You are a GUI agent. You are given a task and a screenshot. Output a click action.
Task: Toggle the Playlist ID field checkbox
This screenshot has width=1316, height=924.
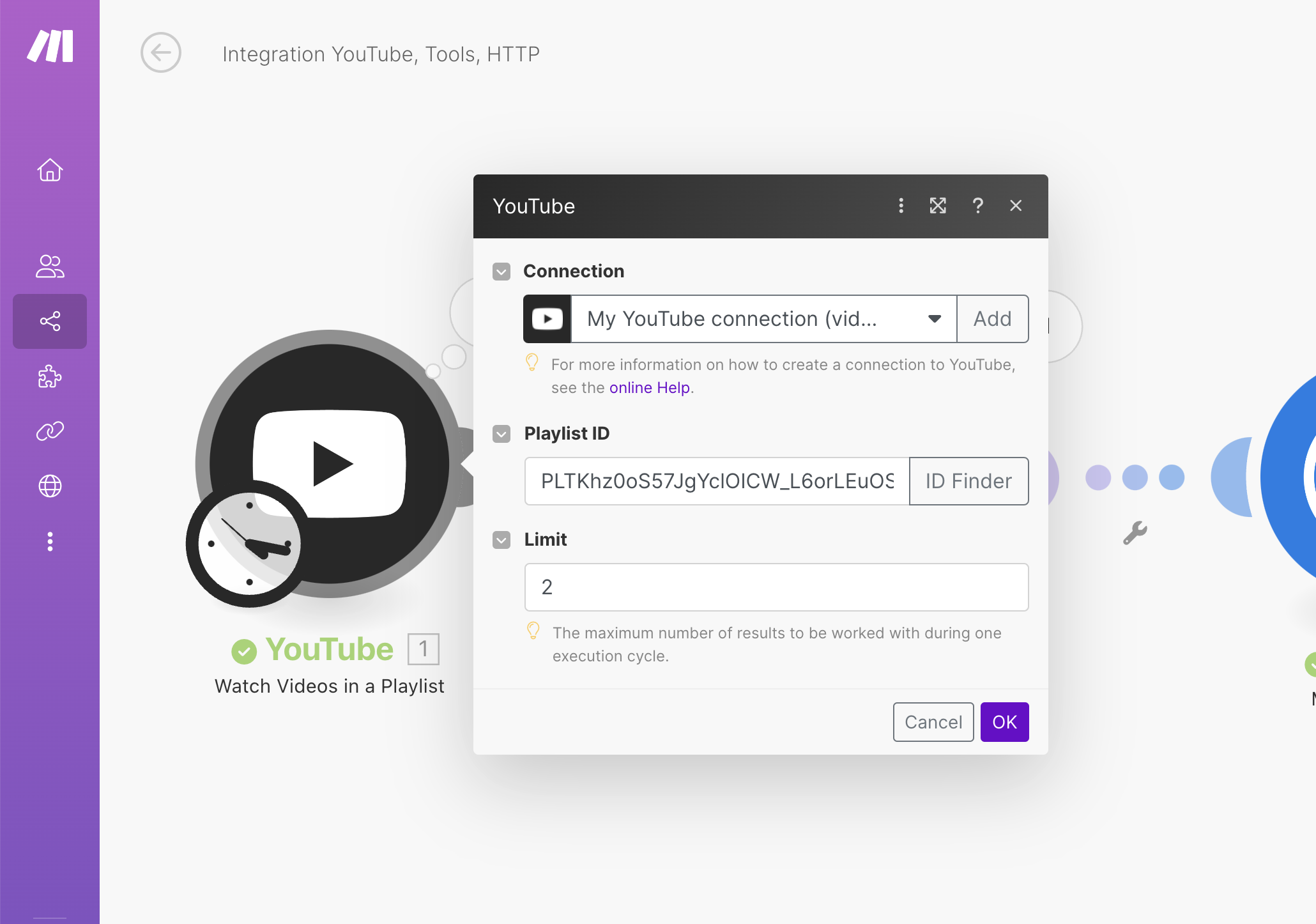[x=501, y=434]
